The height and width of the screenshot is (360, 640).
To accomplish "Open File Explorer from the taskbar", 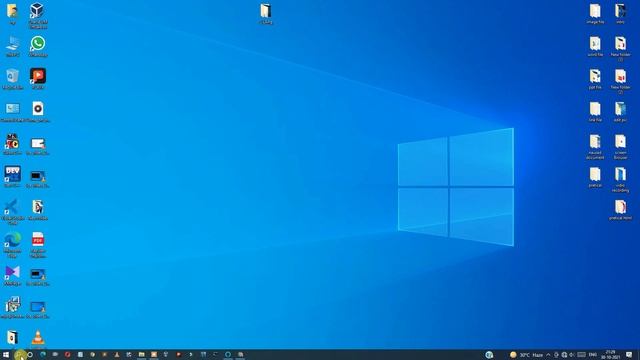I will click(141, 355).
